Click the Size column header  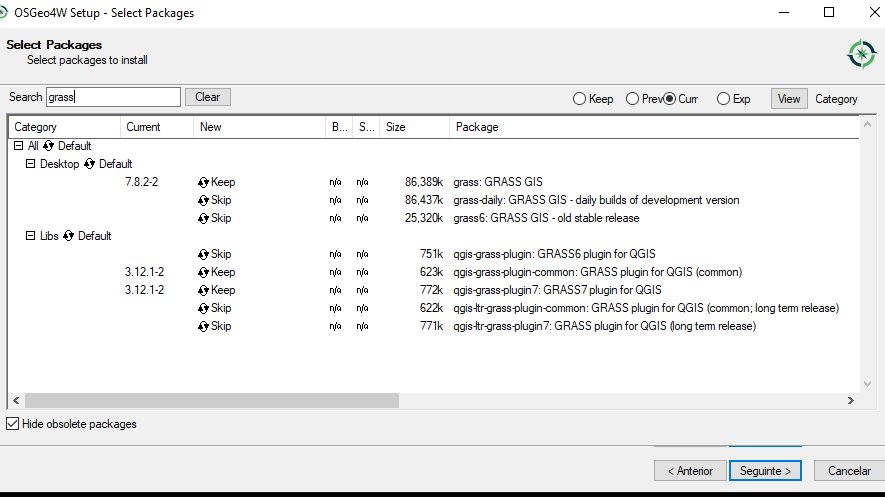415,127
